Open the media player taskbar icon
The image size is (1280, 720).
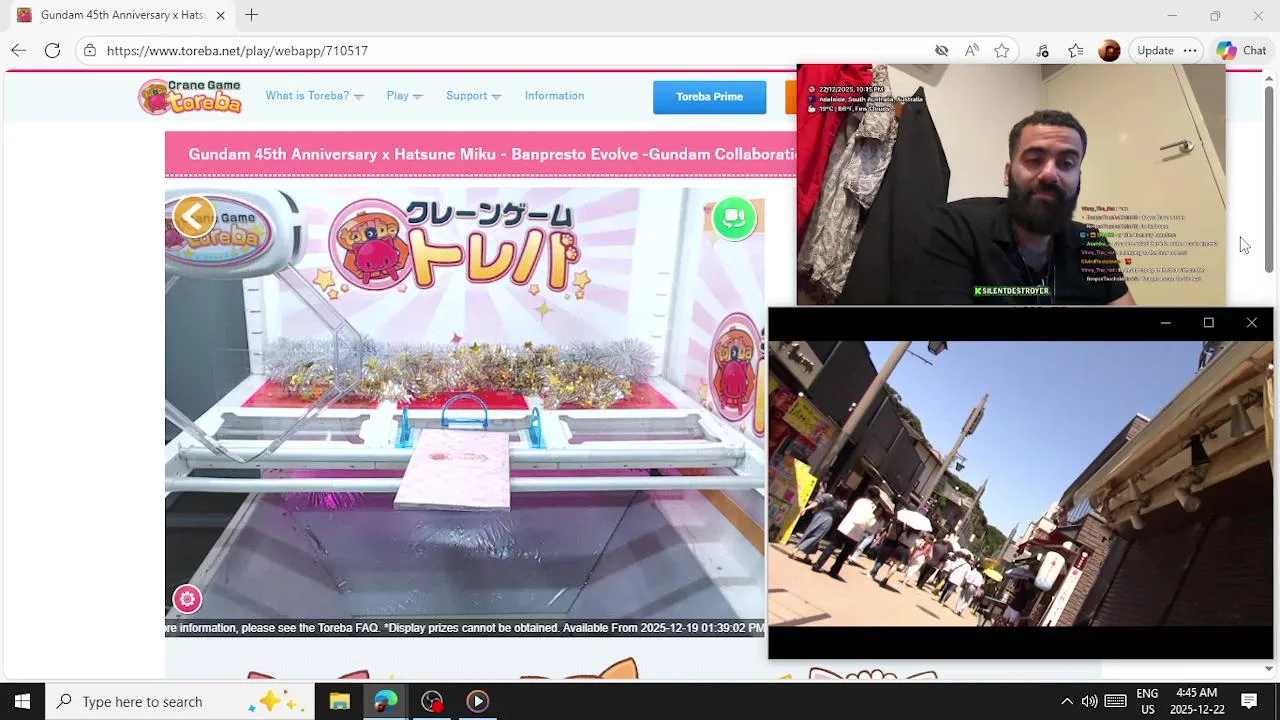[478, 701]
